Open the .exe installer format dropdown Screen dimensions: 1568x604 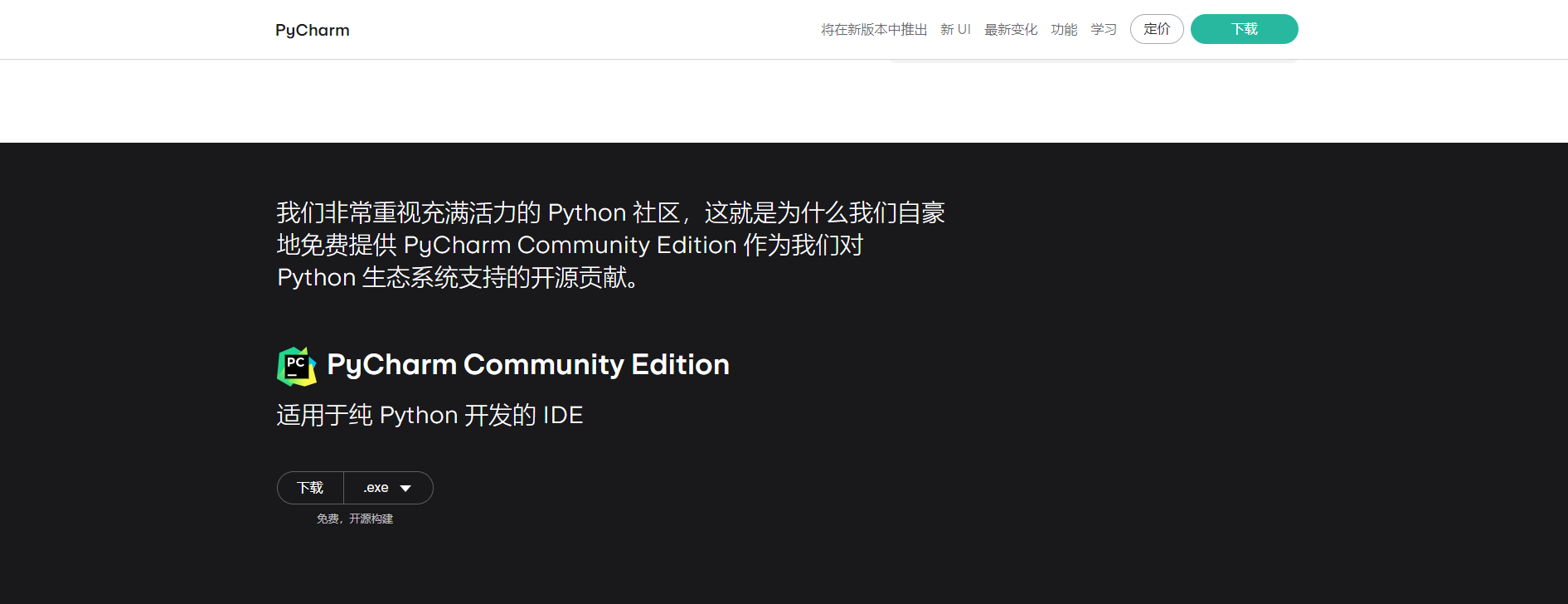(388, 488)
